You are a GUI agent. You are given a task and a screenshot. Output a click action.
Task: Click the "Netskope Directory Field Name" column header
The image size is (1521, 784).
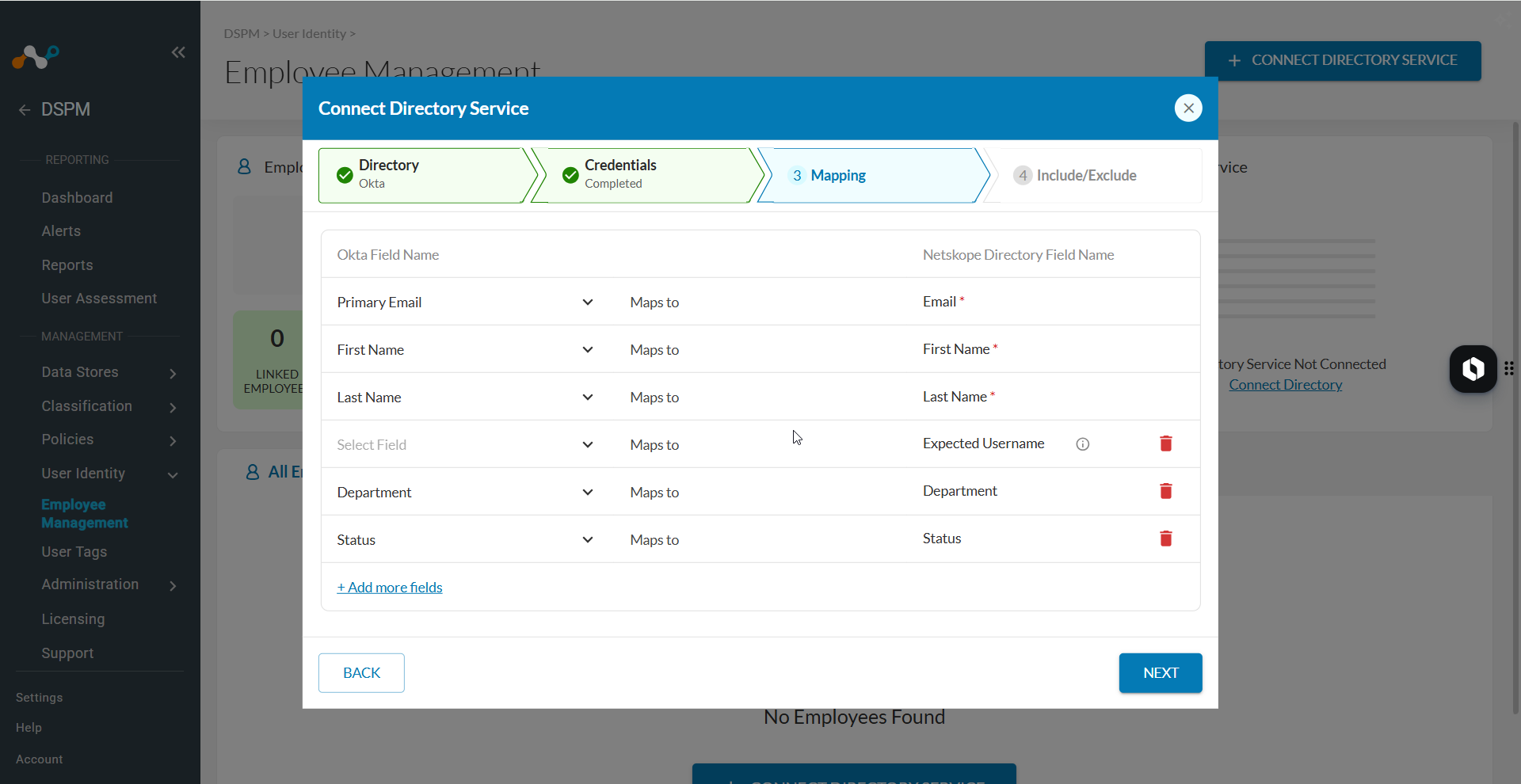pyautogui.click(x=1018, y=255)
